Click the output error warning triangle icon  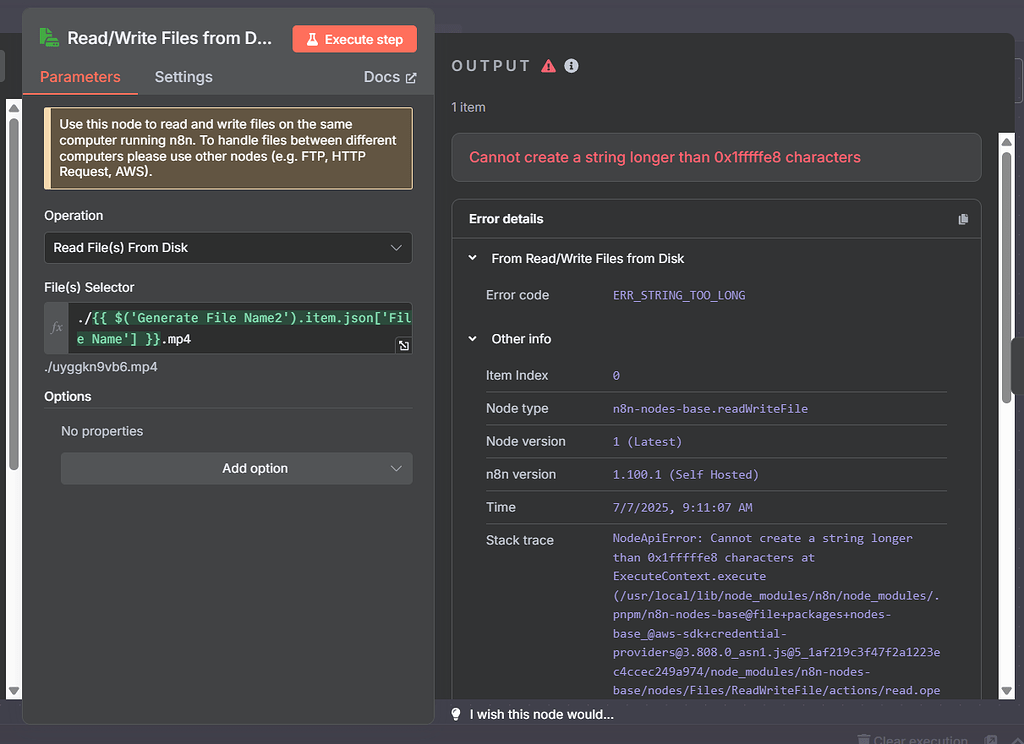pos(548,66)
